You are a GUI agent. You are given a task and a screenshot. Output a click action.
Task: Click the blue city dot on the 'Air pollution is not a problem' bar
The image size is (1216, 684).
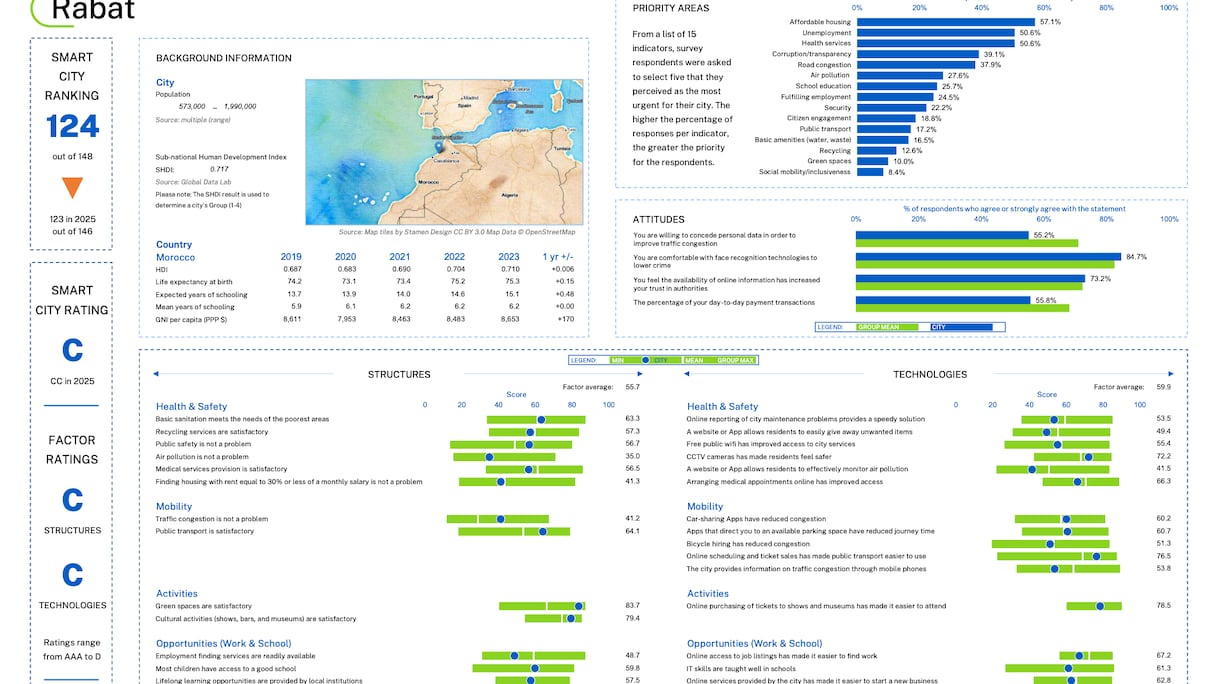click(x=489, y=457)
